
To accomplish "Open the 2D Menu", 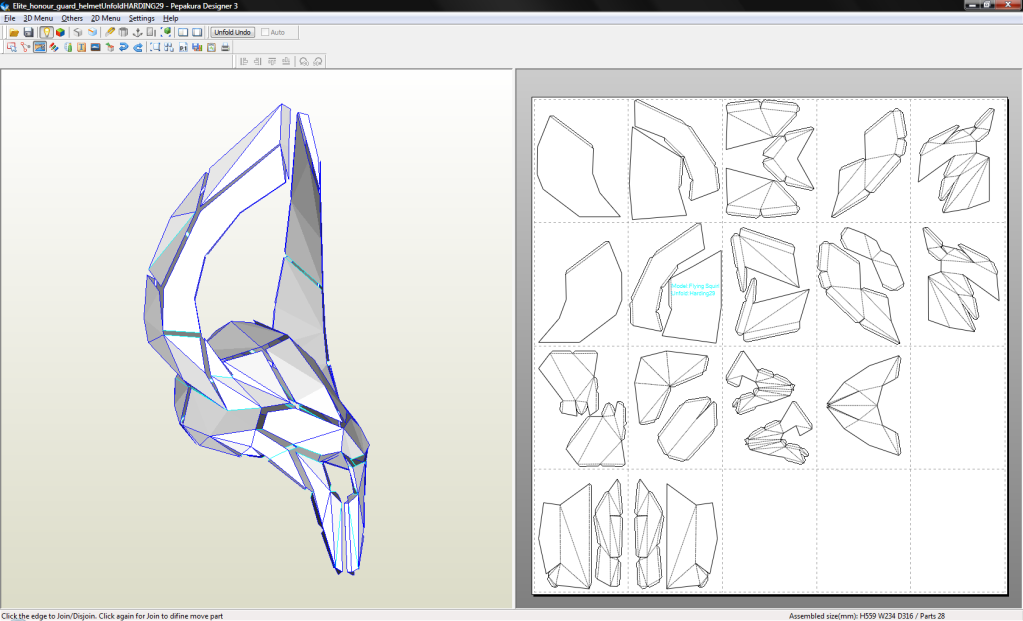I will (x=106, y=18).
